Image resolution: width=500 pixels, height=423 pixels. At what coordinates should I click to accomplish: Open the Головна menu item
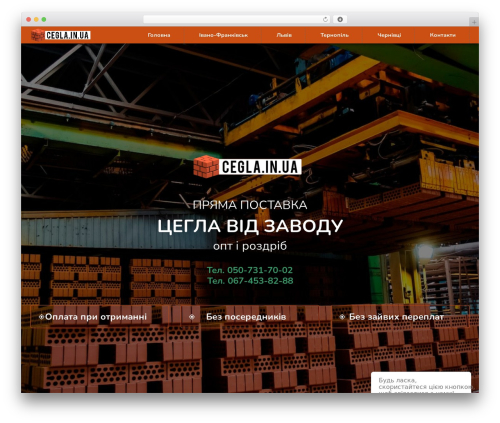coord(159,35)
